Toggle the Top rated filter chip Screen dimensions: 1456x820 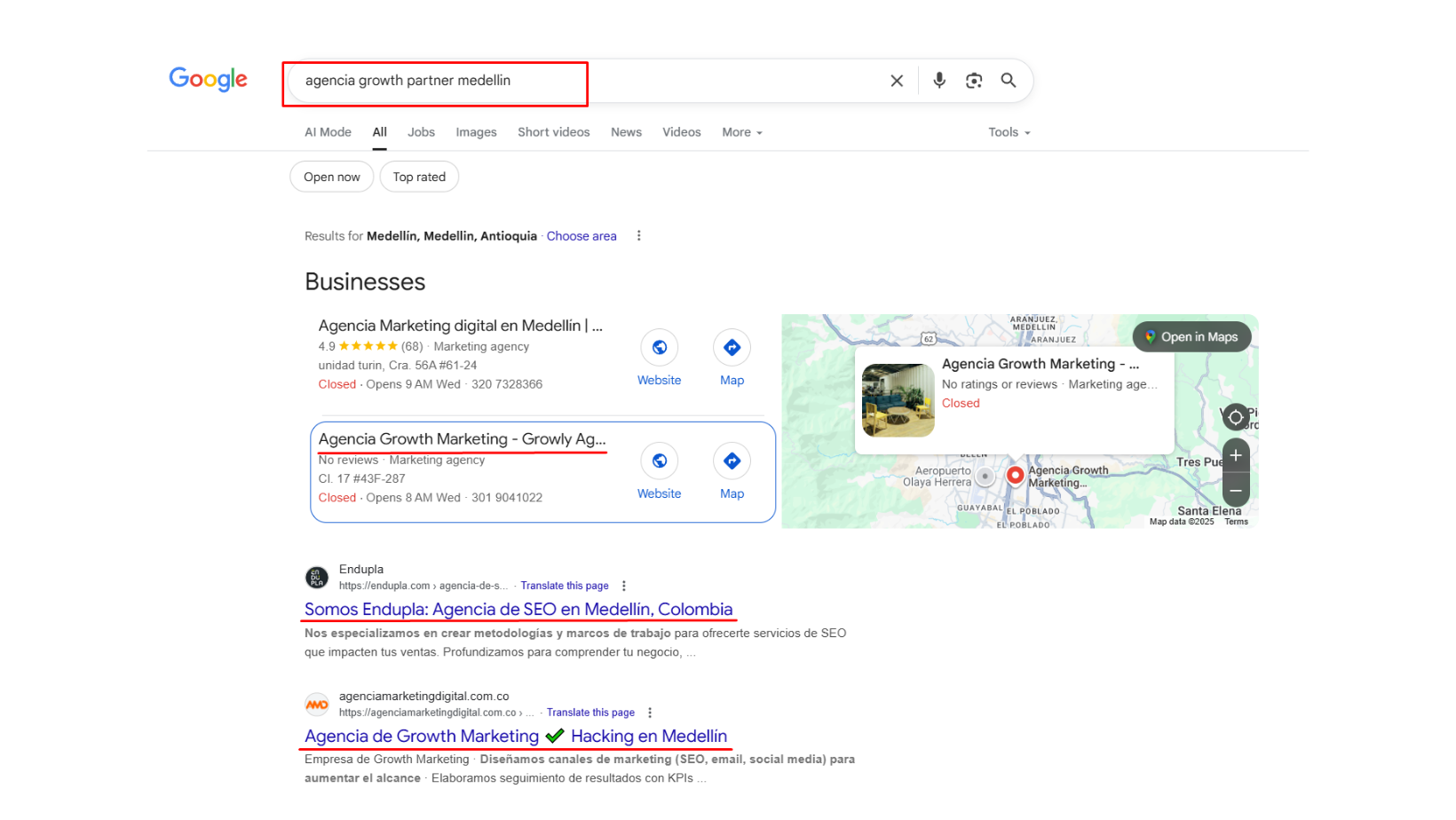point(419,177)
